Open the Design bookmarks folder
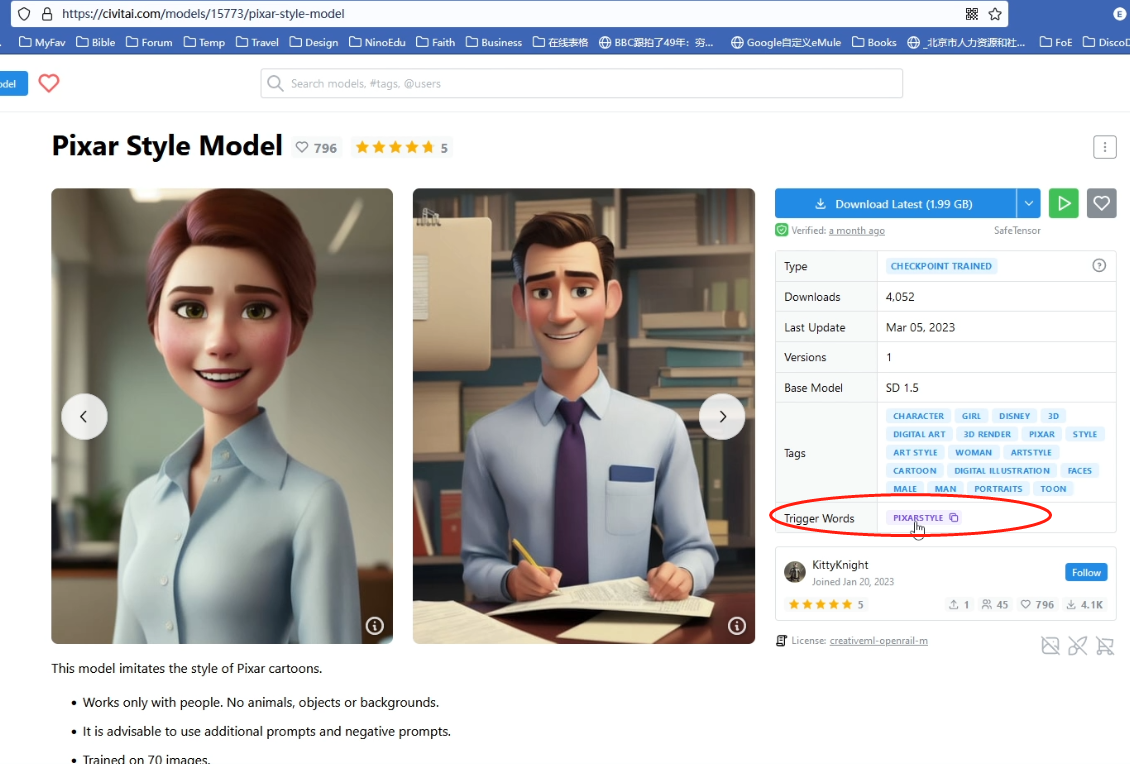The image size is (1130, 764). click(314, 42)
